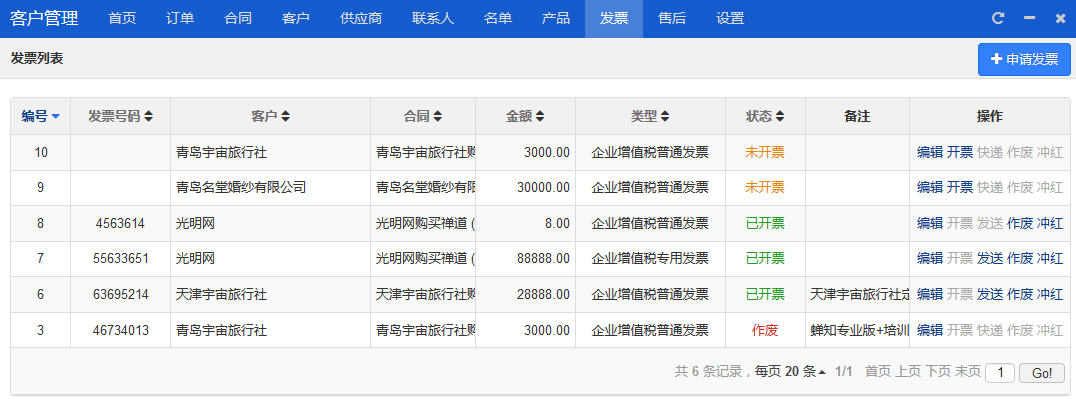Sort by 状态 column arrows
Image resolution: width=1076 pixels, height=399 pixels.
tap(780, 117)
